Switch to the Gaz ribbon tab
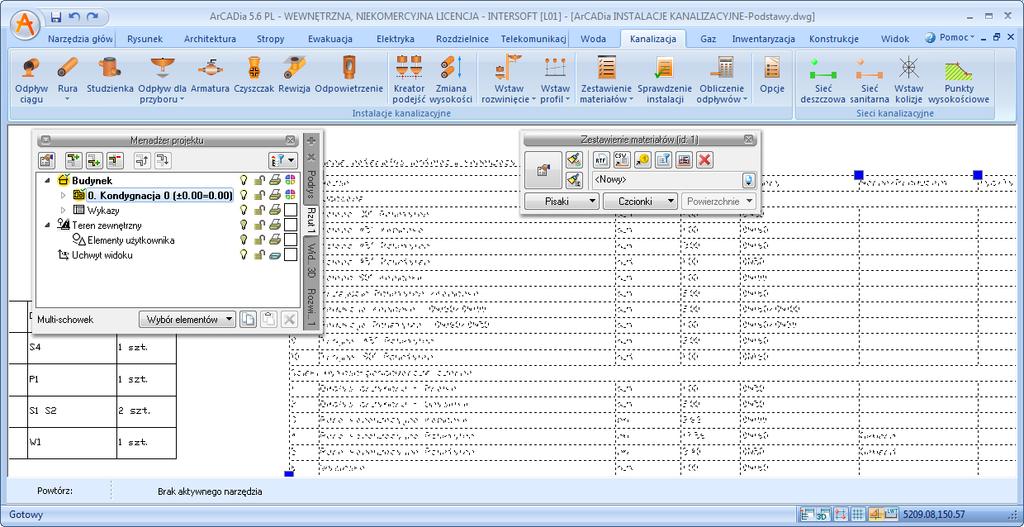Viewport: 1024px width, 527px height. tap(708, 39)
